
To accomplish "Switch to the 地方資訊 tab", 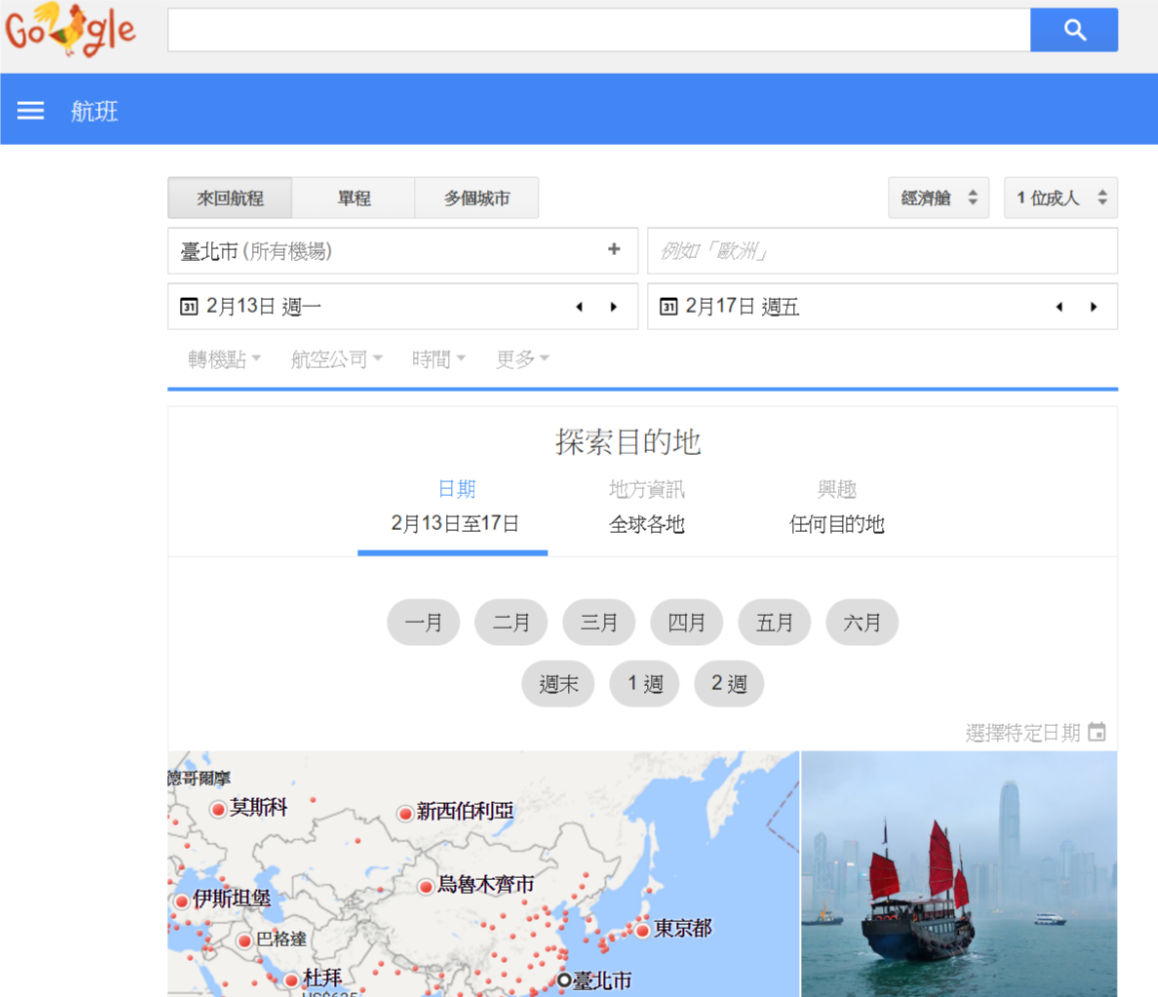I will (647, 507).
